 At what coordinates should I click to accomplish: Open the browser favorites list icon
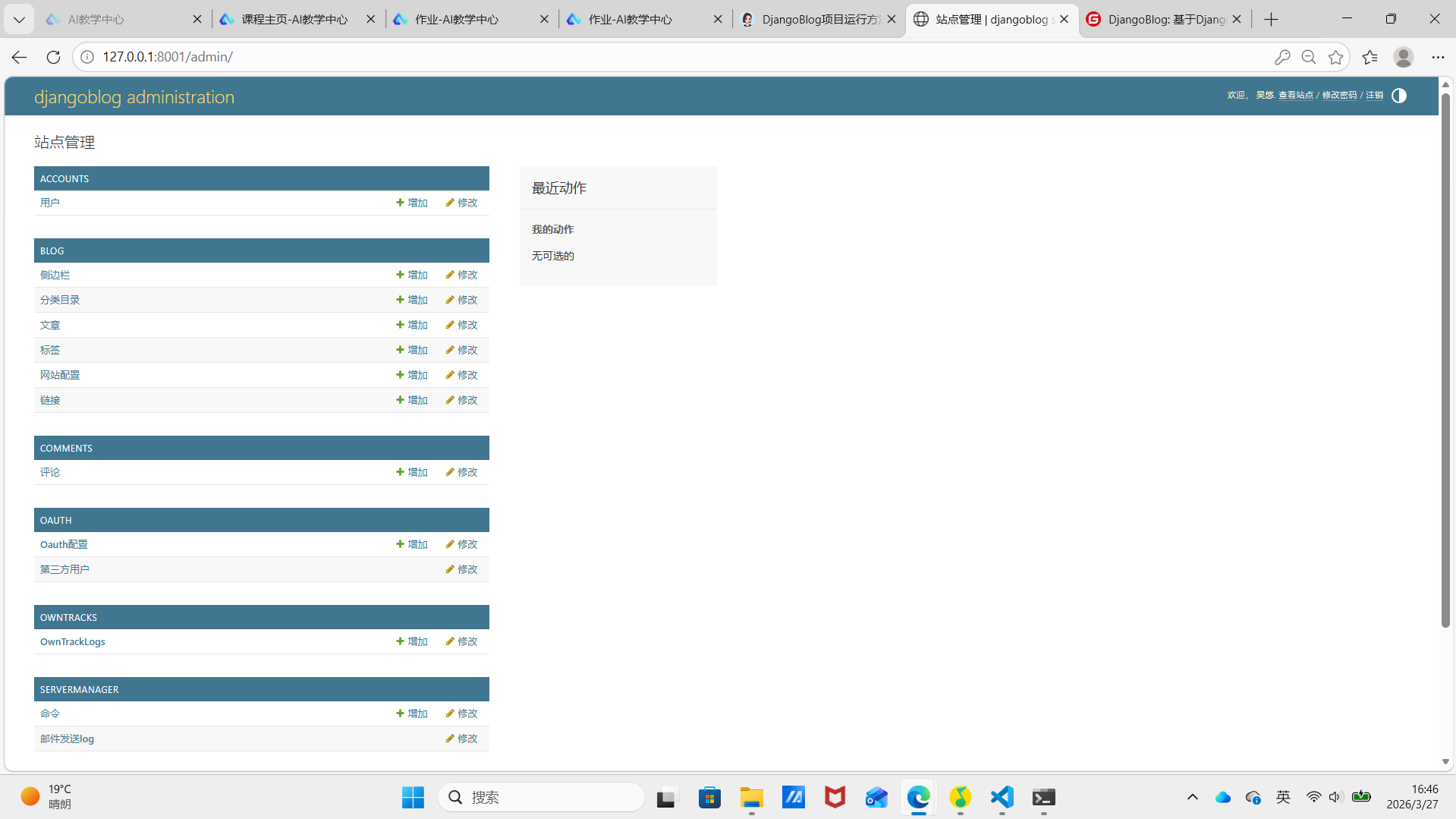[1370, 57]
